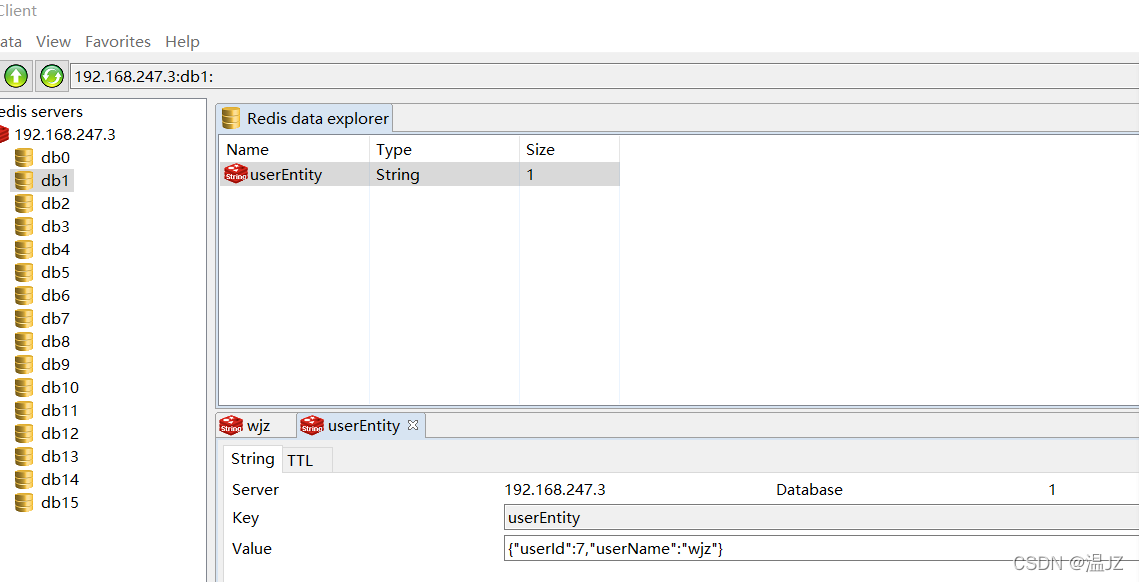Select db7 in the server tree

coord(55,318)
